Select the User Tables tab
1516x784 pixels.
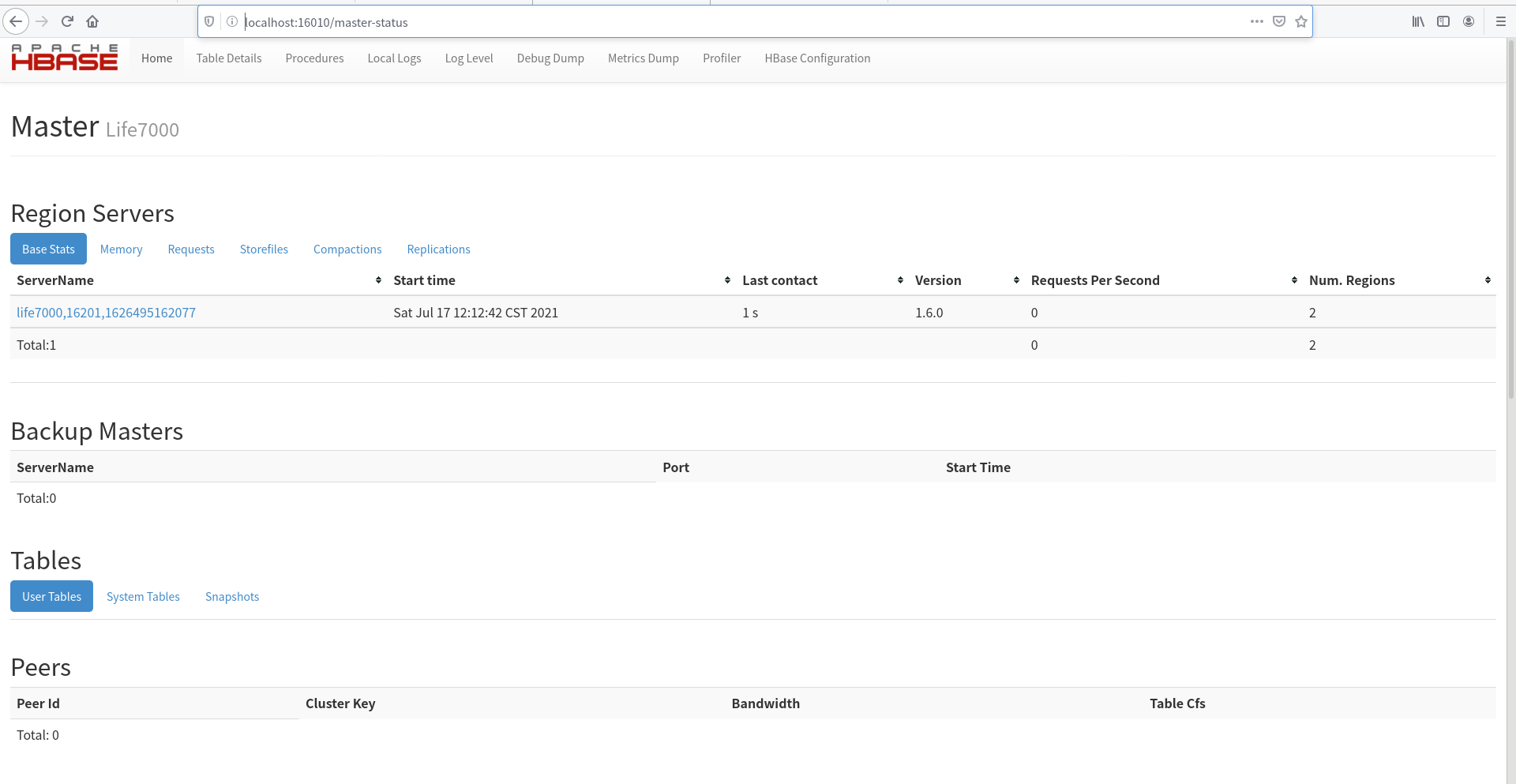coord(51,596)
